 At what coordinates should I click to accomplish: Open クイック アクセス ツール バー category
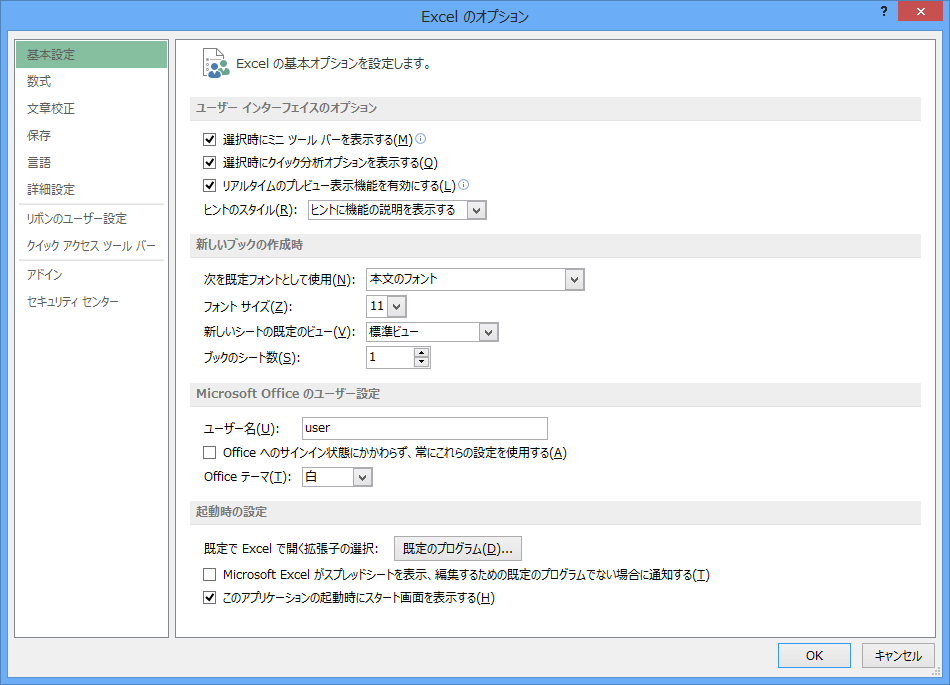91,246
